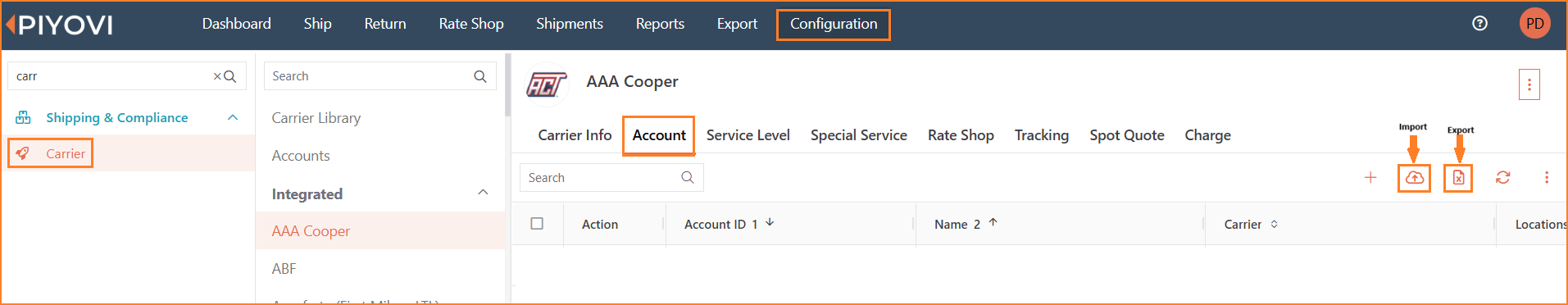This screenshot has height=305, width=1568.
Task: Click search icon in account table search
Action: (688, 177)
